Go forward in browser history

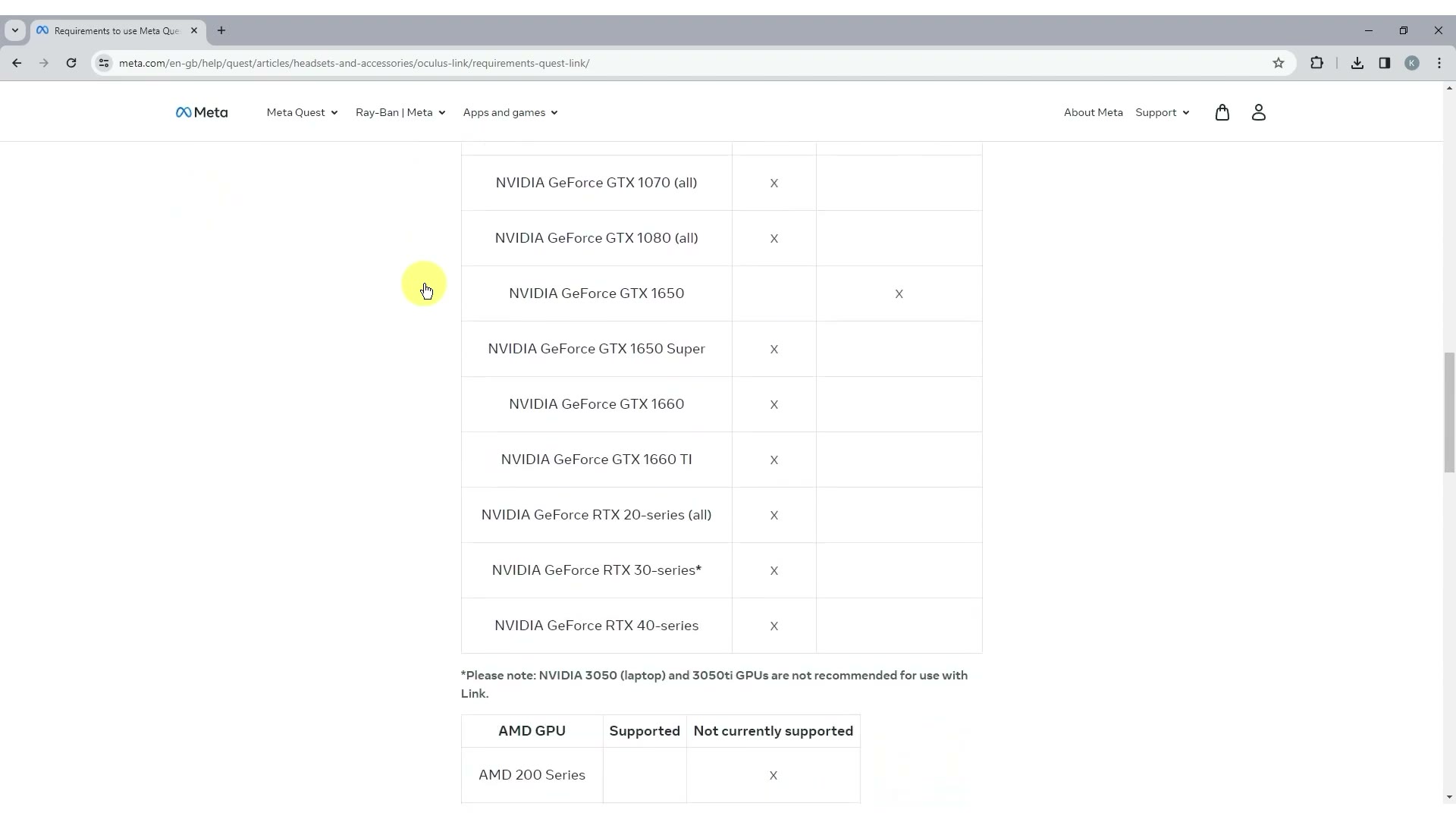click(44, 63)
